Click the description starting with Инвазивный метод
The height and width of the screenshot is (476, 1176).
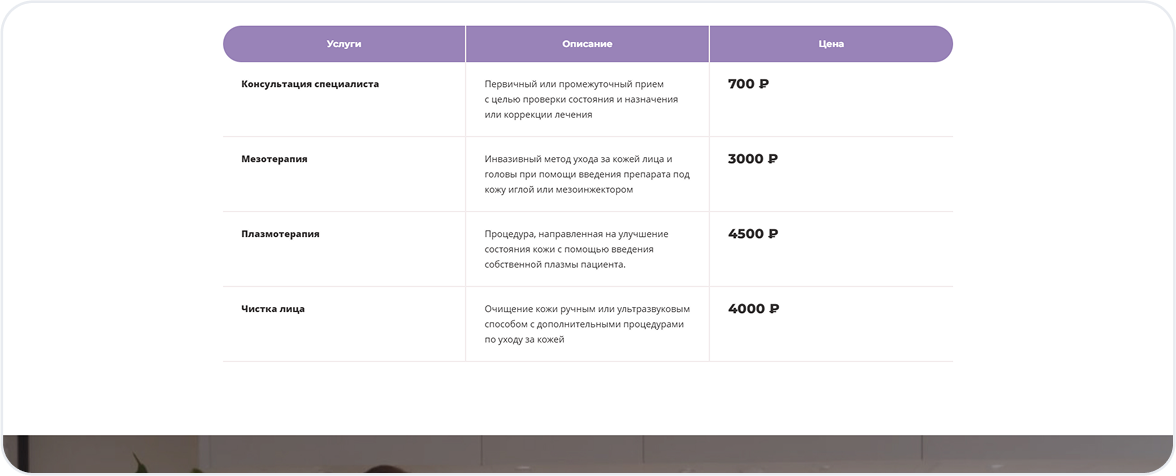(x=578, y=159)
